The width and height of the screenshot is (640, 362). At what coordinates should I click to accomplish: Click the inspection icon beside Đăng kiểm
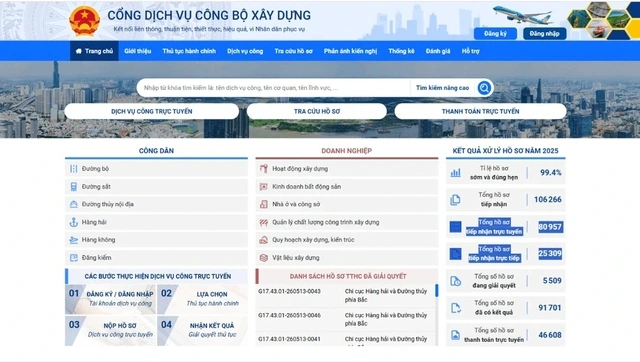coord(73,258)
